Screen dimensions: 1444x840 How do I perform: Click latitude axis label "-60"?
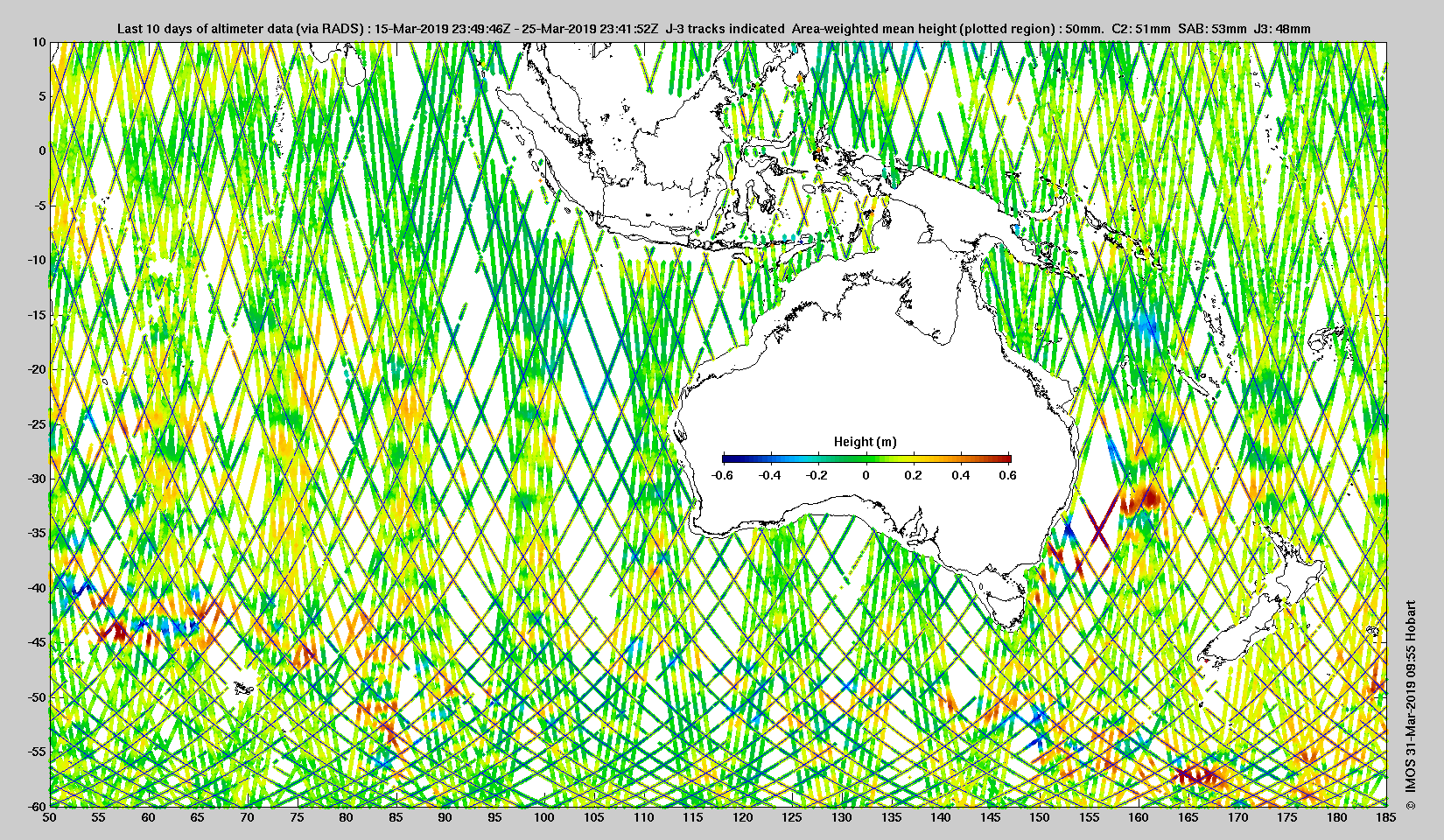coord(37,805)
